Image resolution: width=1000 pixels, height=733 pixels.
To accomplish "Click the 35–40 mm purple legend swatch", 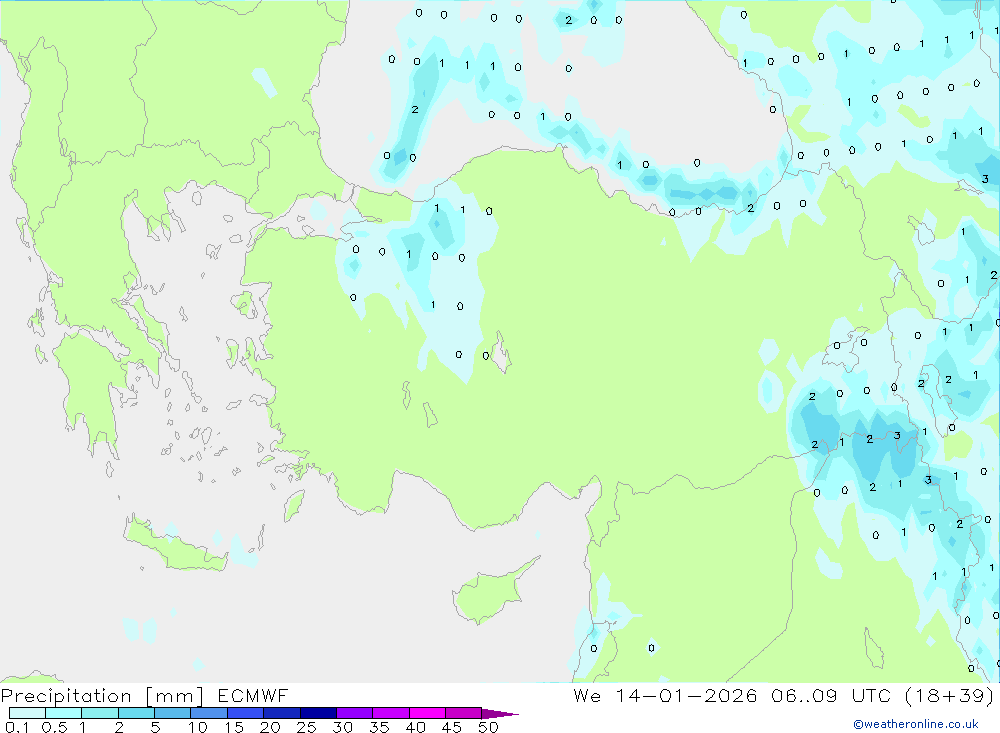I will pyautogui.click(x=391, y=713).
